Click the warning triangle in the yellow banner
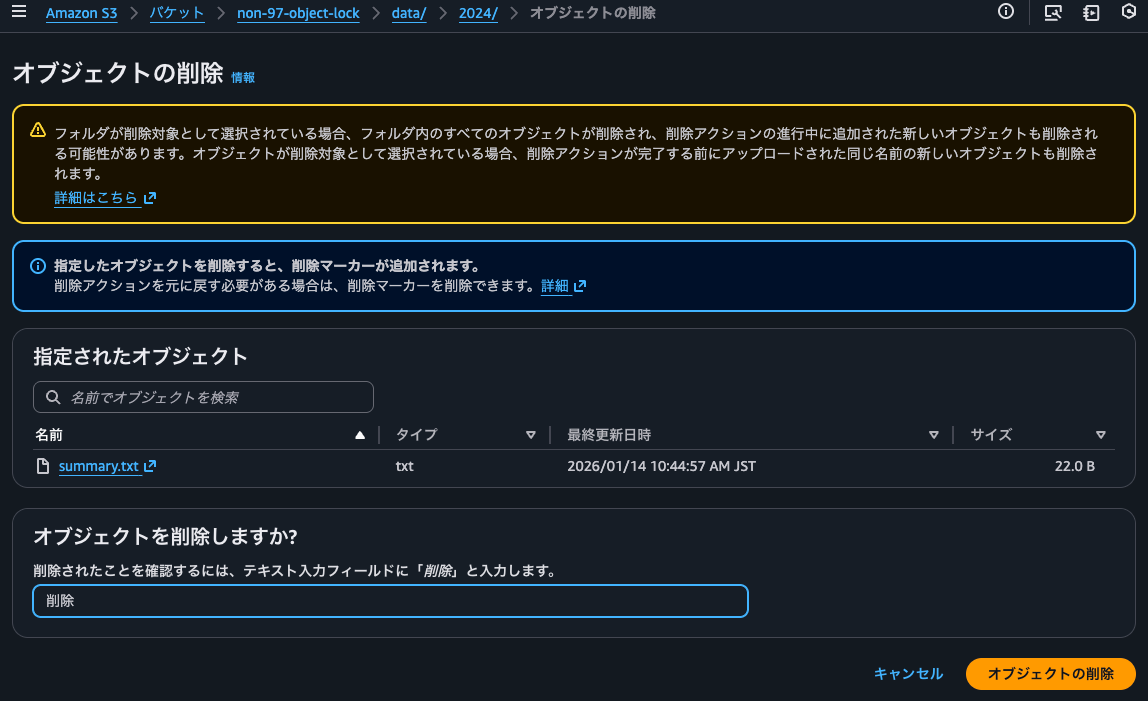The height and width of the screenshot is (701, 1148). click(39, 129)
